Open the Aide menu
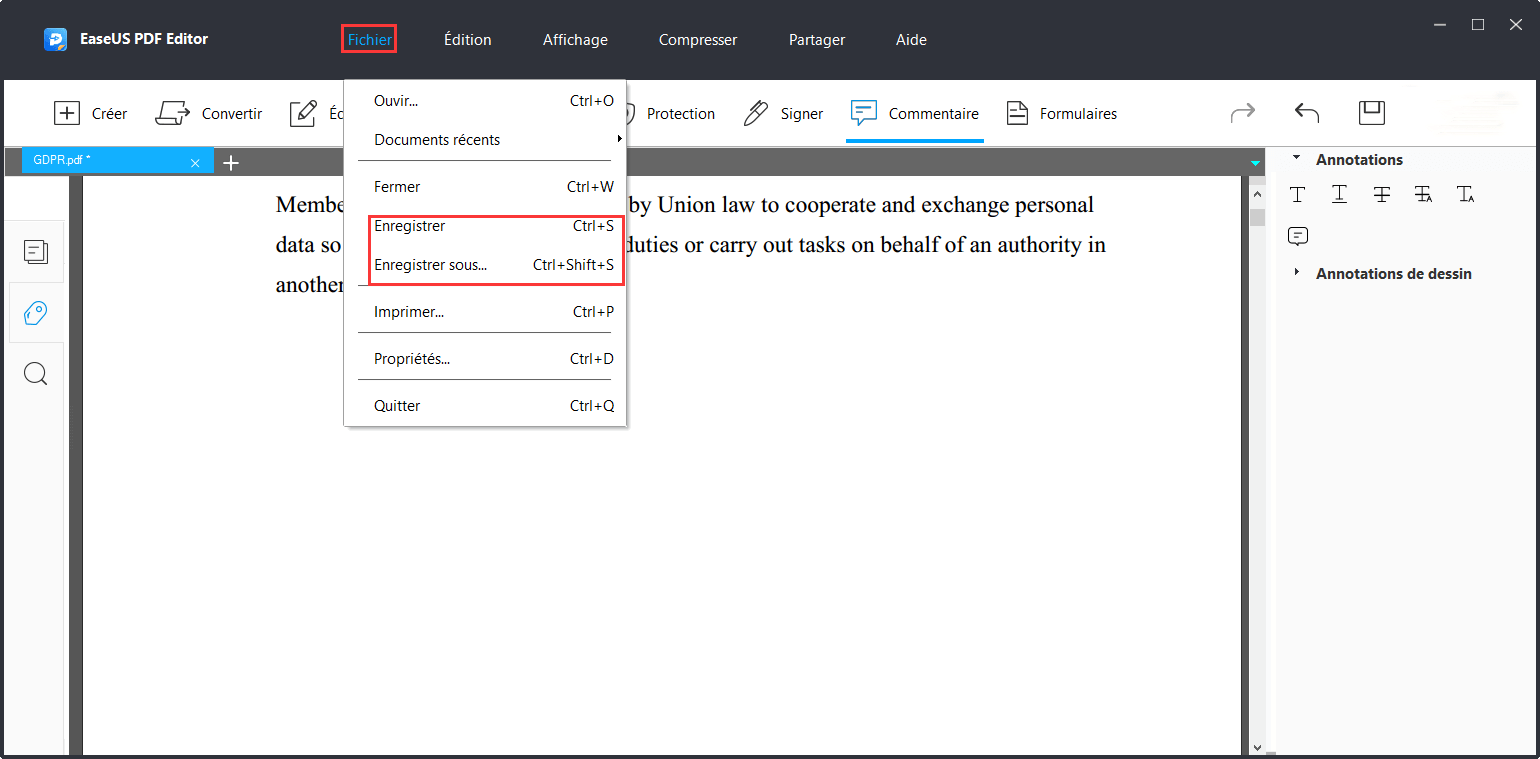The image size is (1540, 759). pyautogui.click(x=911, y=40)
